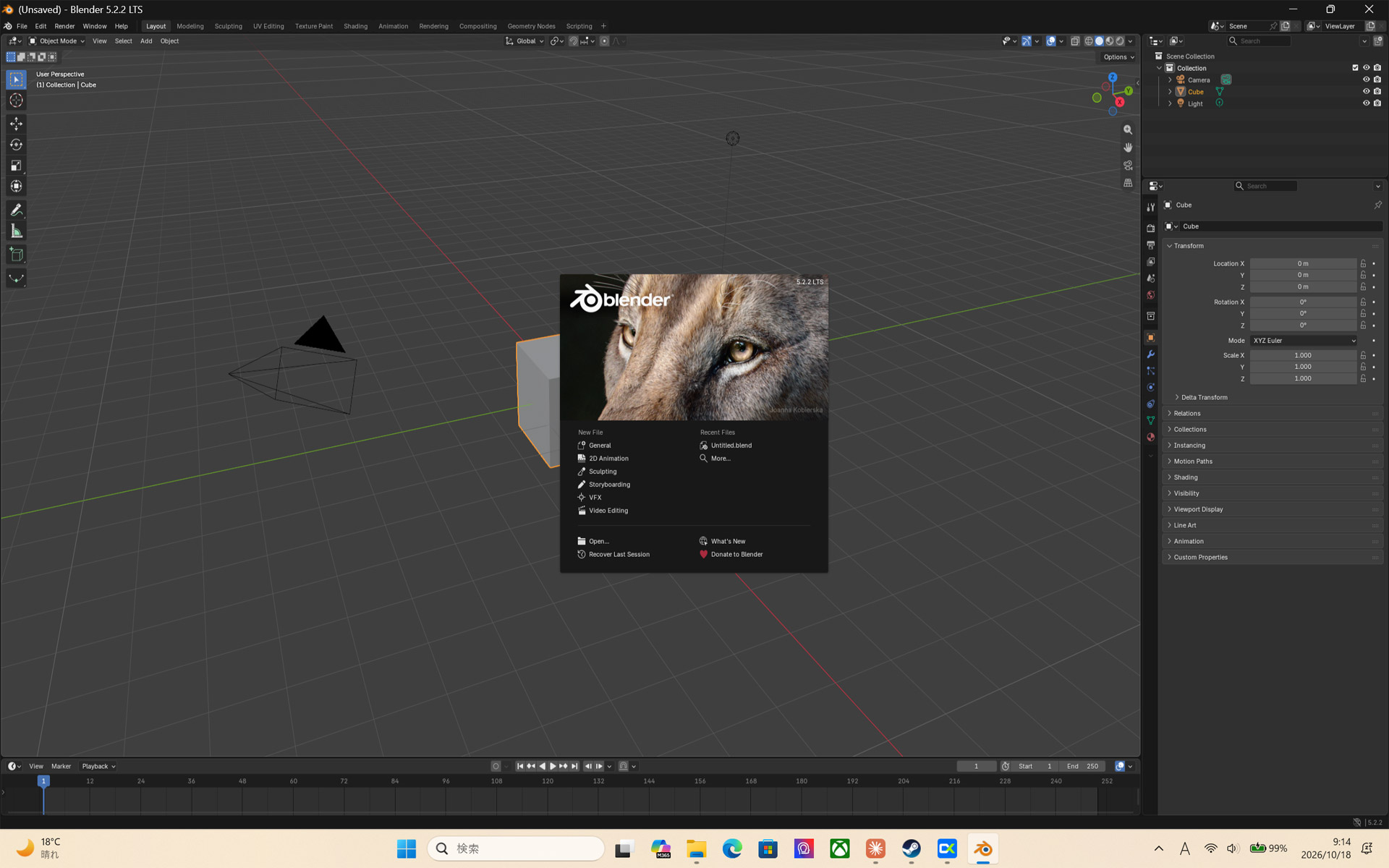Select the Transform tool

tap(16, 187)
